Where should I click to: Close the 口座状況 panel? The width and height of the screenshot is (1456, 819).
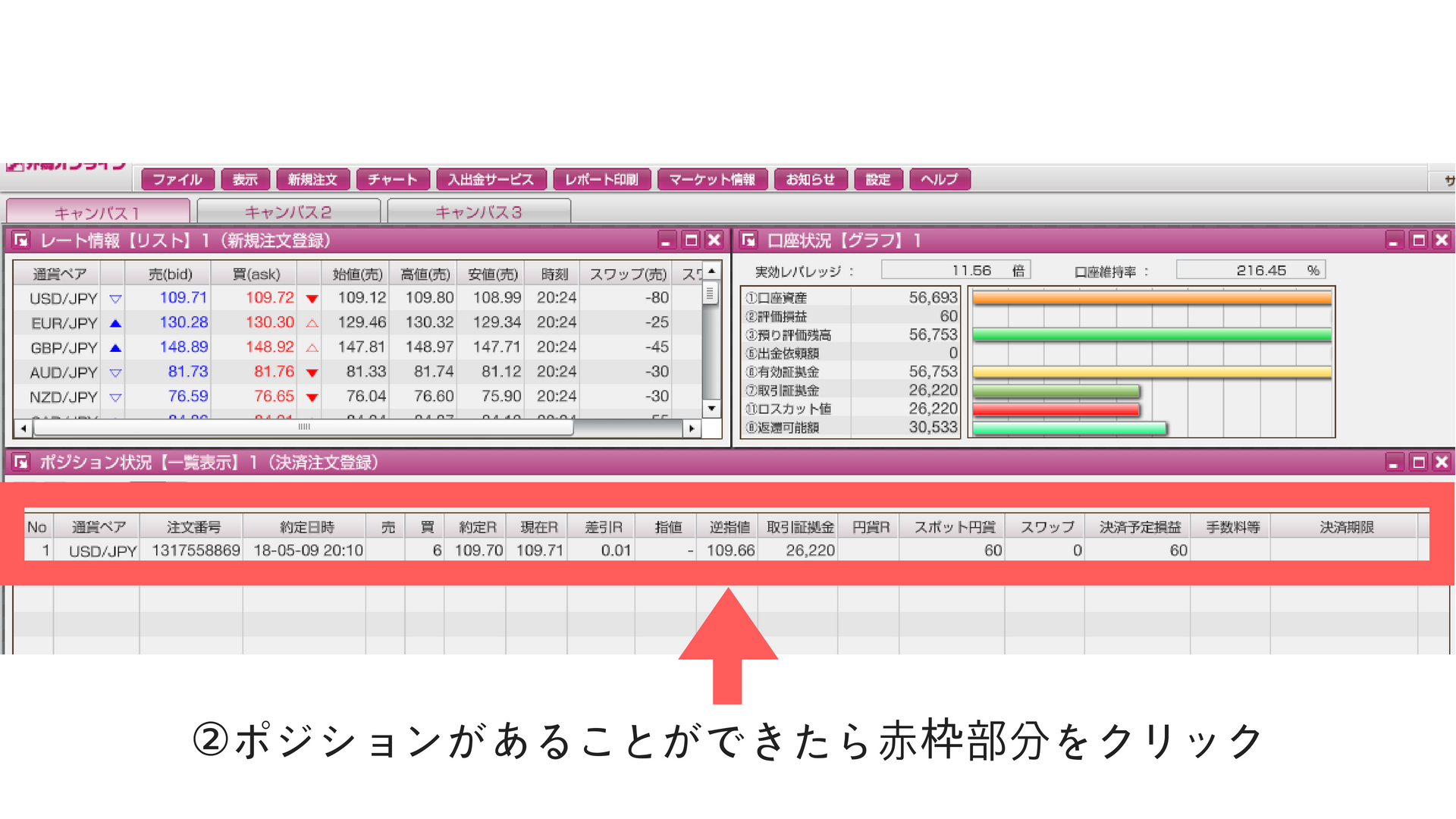(1442, 240)
